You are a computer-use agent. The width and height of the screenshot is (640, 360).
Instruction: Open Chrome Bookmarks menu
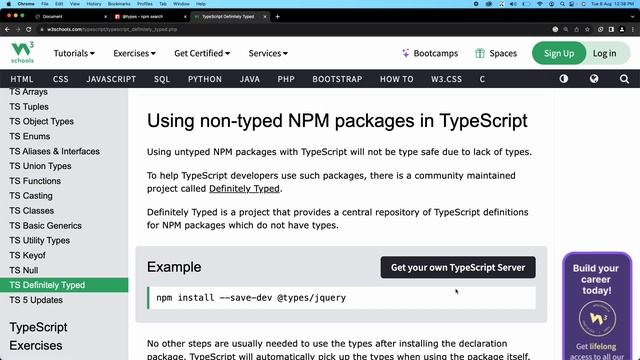coord(119,4)
